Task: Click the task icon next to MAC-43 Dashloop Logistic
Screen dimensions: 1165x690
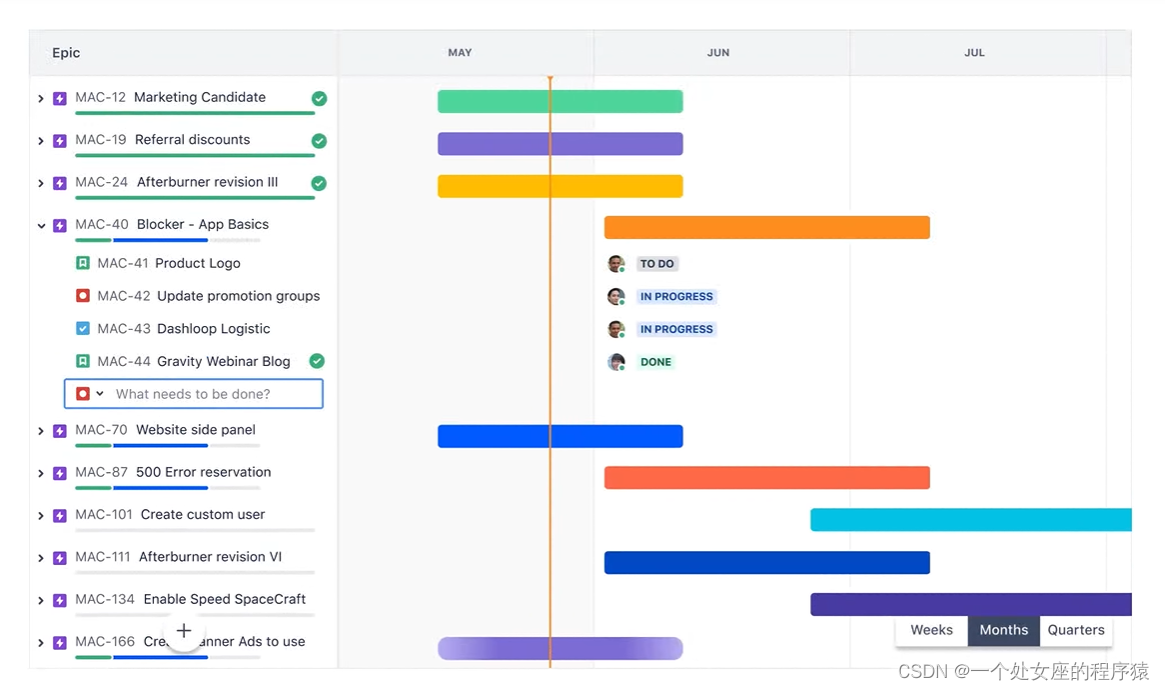Action: tap(84, 328)
